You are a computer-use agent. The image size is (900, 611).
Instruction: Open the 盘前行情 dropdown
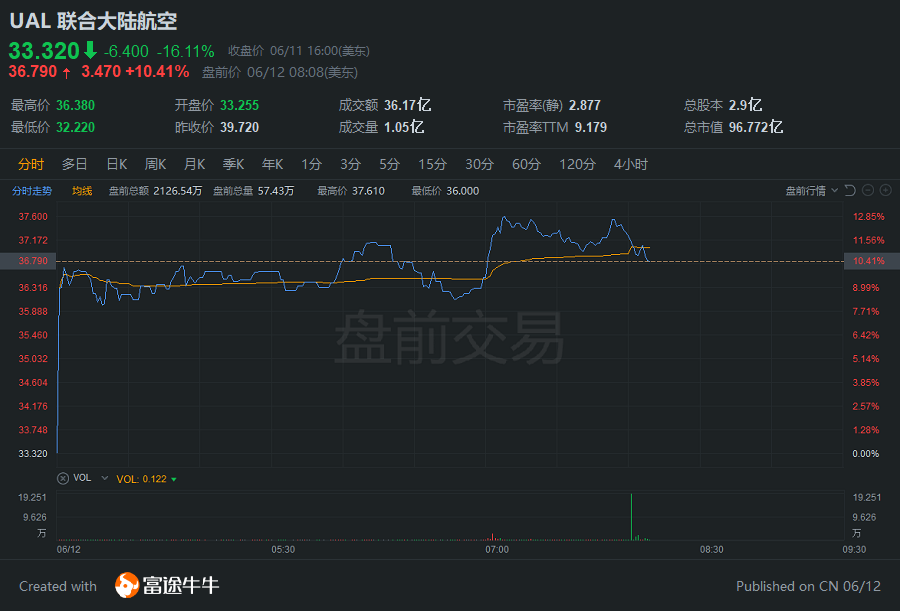(812, 191)
